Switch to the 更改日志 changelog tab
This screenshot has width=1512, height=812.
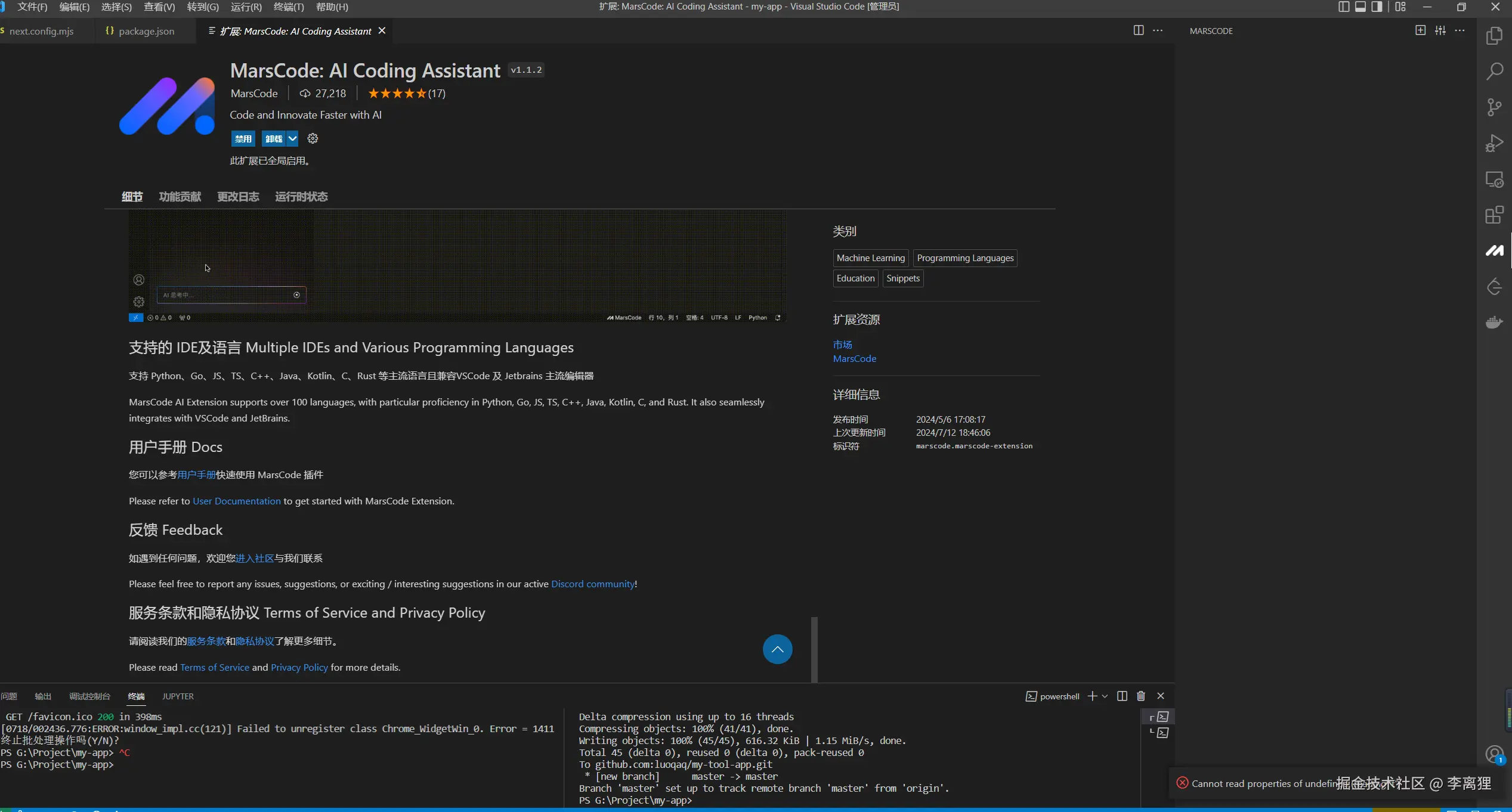(237, 197)
